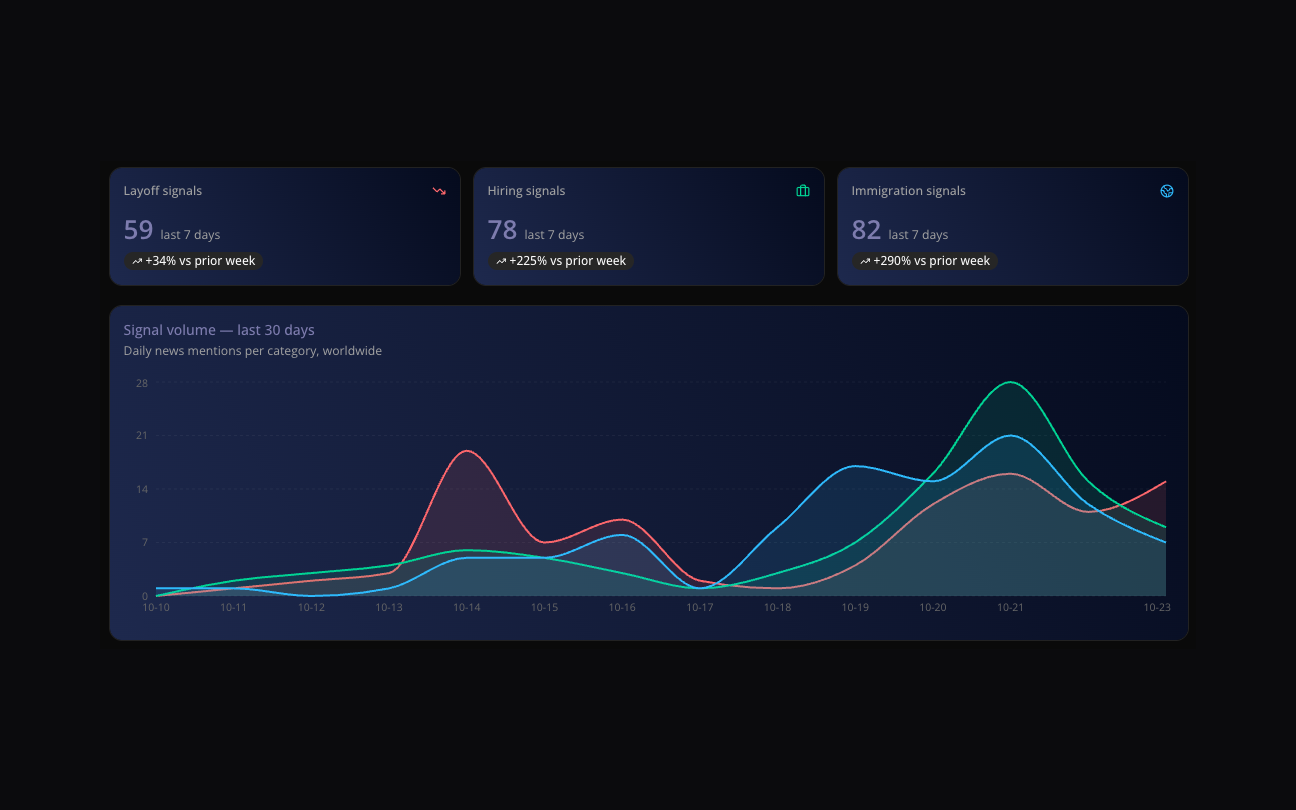Click the 10-11 date axis label
The width and height of the screenshot is (1296, 810).
coord(233,607)
